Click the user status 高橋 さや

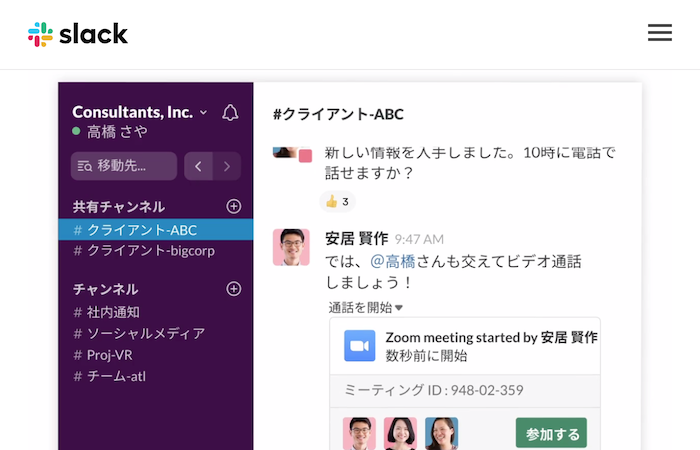(x=110, y=132)
